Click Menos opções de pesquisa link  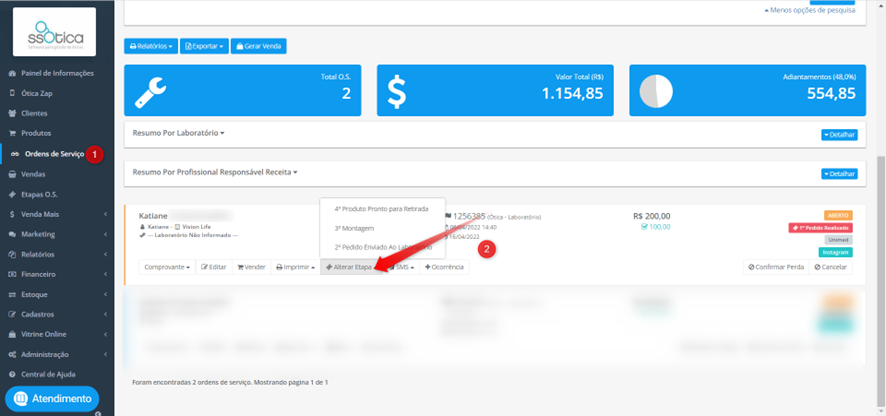[x=809, y=10]
